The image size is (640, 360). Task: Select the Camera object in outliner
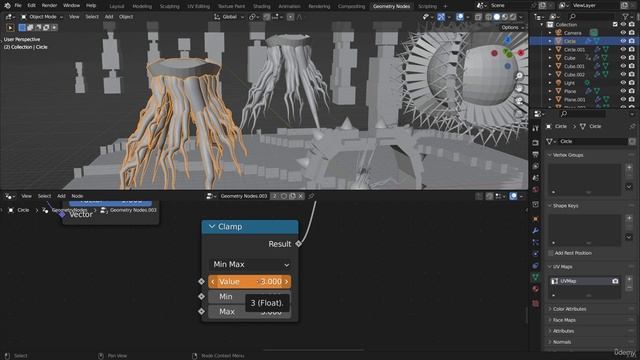point(573,33)
